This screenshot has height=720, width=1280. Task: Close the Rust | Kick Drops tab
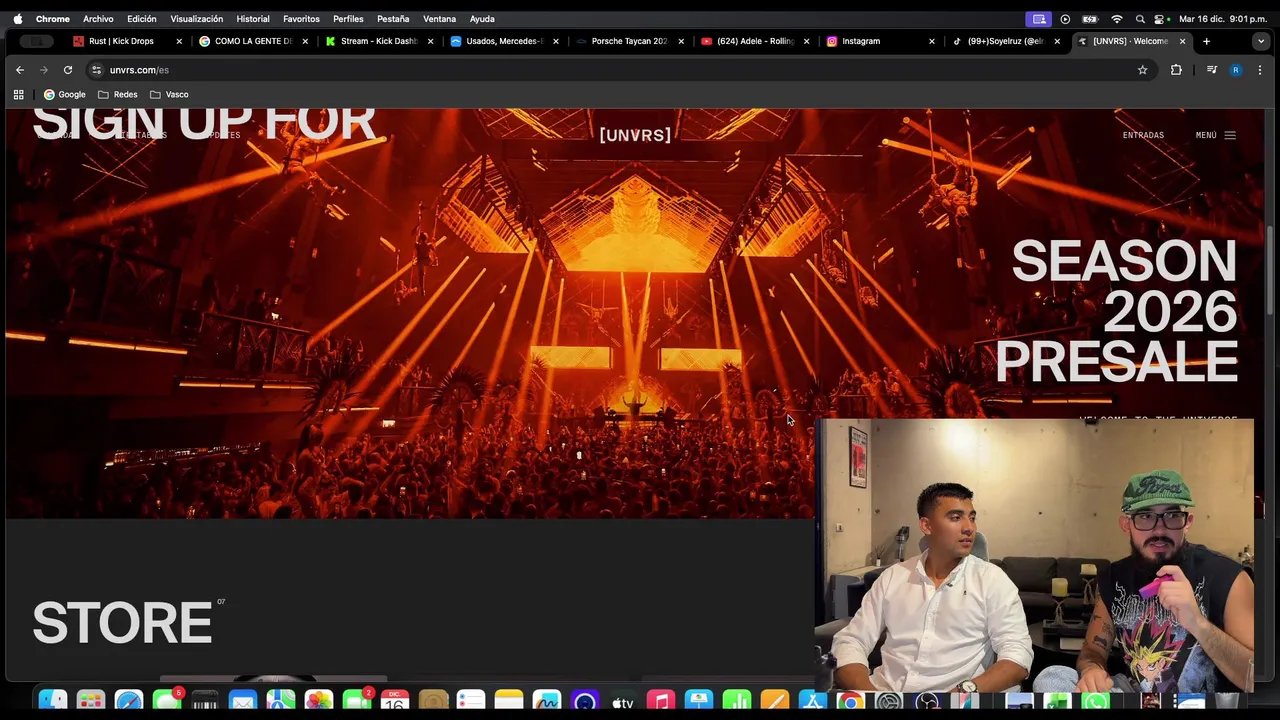pos(180,41)
